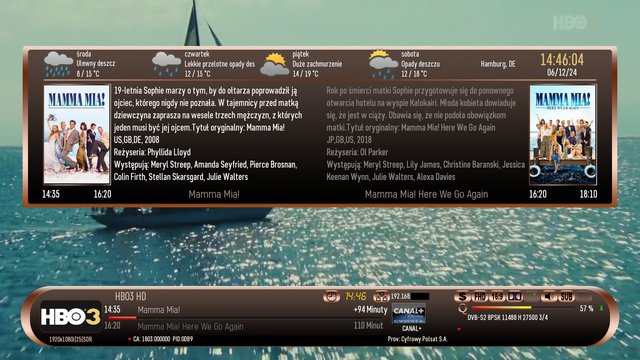Click the DVB-S2 8PSK 11488 transponder info
The height and width of the screenshot is (360, 640).
coord(508,318)
